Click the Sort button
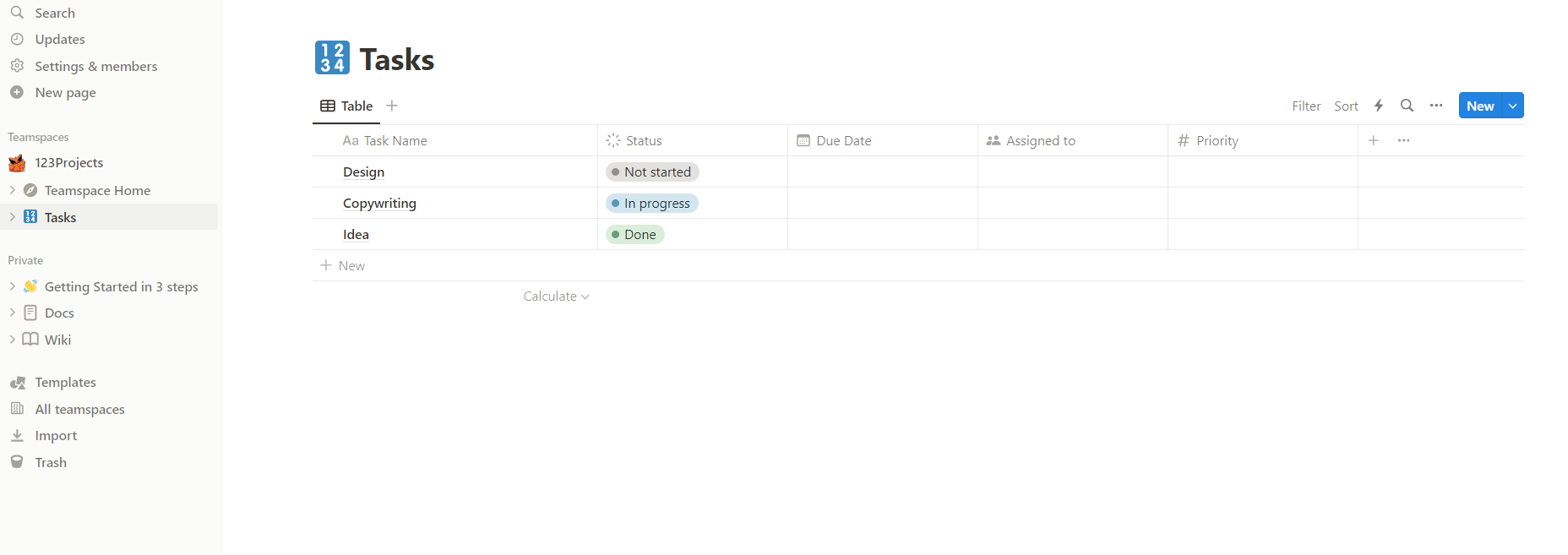Screen dimensions: 1568x555 [x=1346, y=106]
